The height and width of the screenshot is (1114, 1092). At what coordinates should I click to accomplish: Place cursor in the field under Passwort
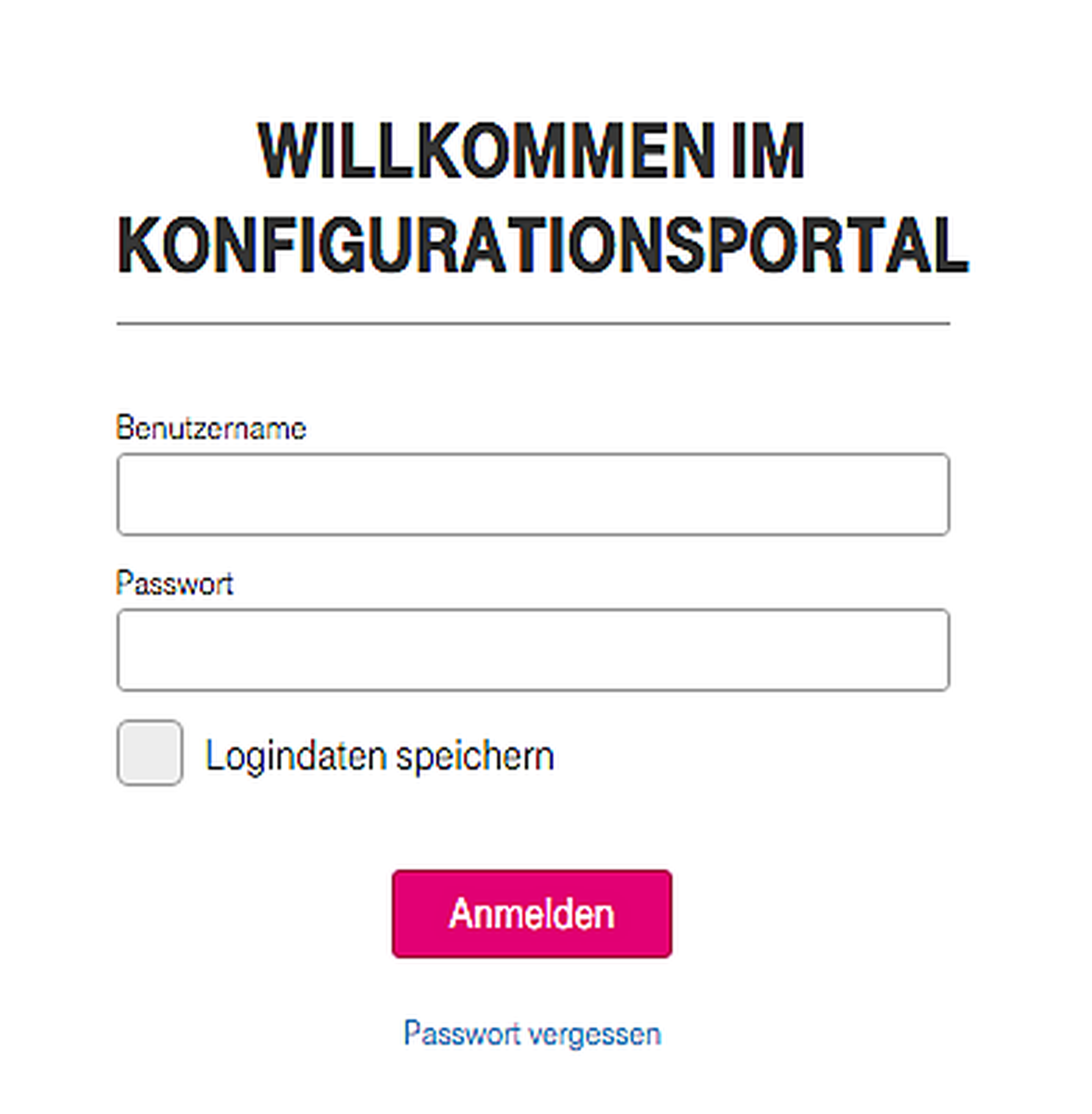(x=533, y=650)
